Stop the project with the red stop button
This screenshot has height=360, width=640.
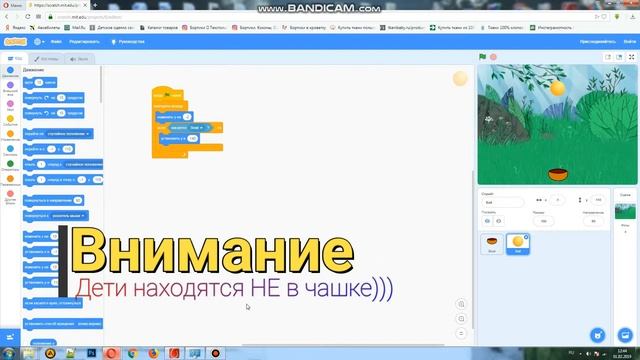click(x=493, y=57)
